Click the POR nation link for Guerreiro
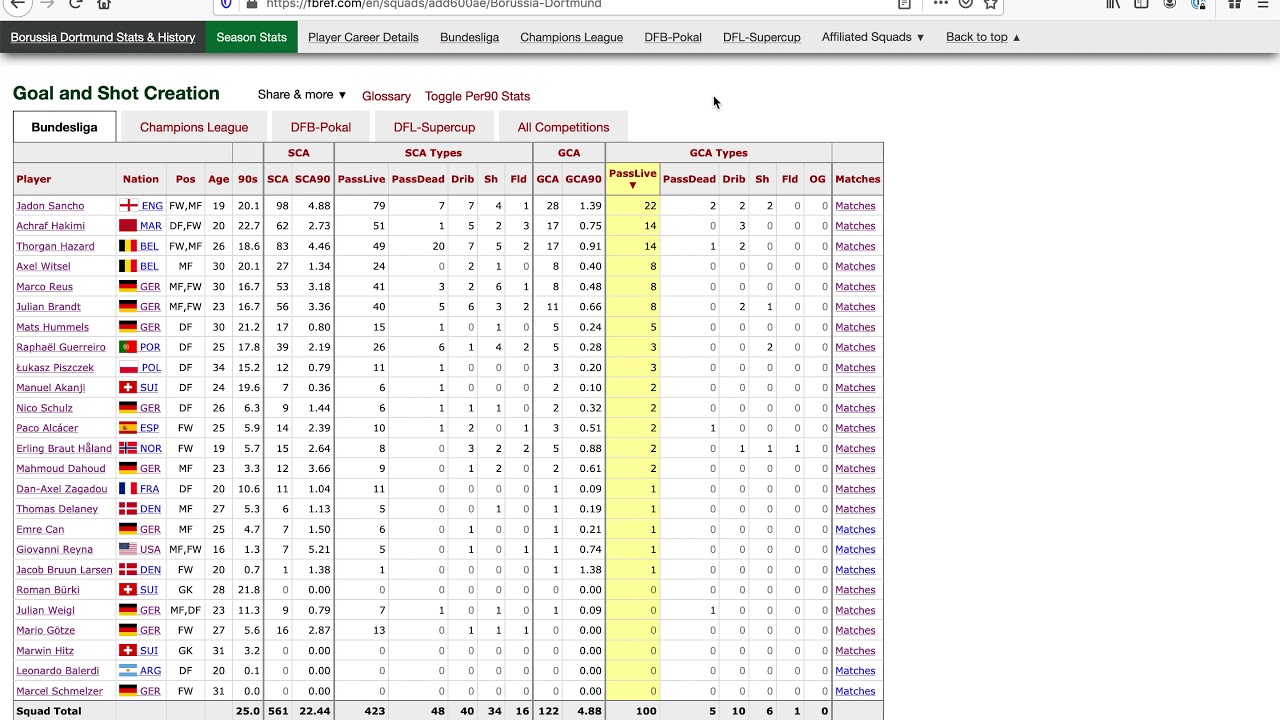The width and height of the screenshot is (1280, 720). [x=150, y=347]
